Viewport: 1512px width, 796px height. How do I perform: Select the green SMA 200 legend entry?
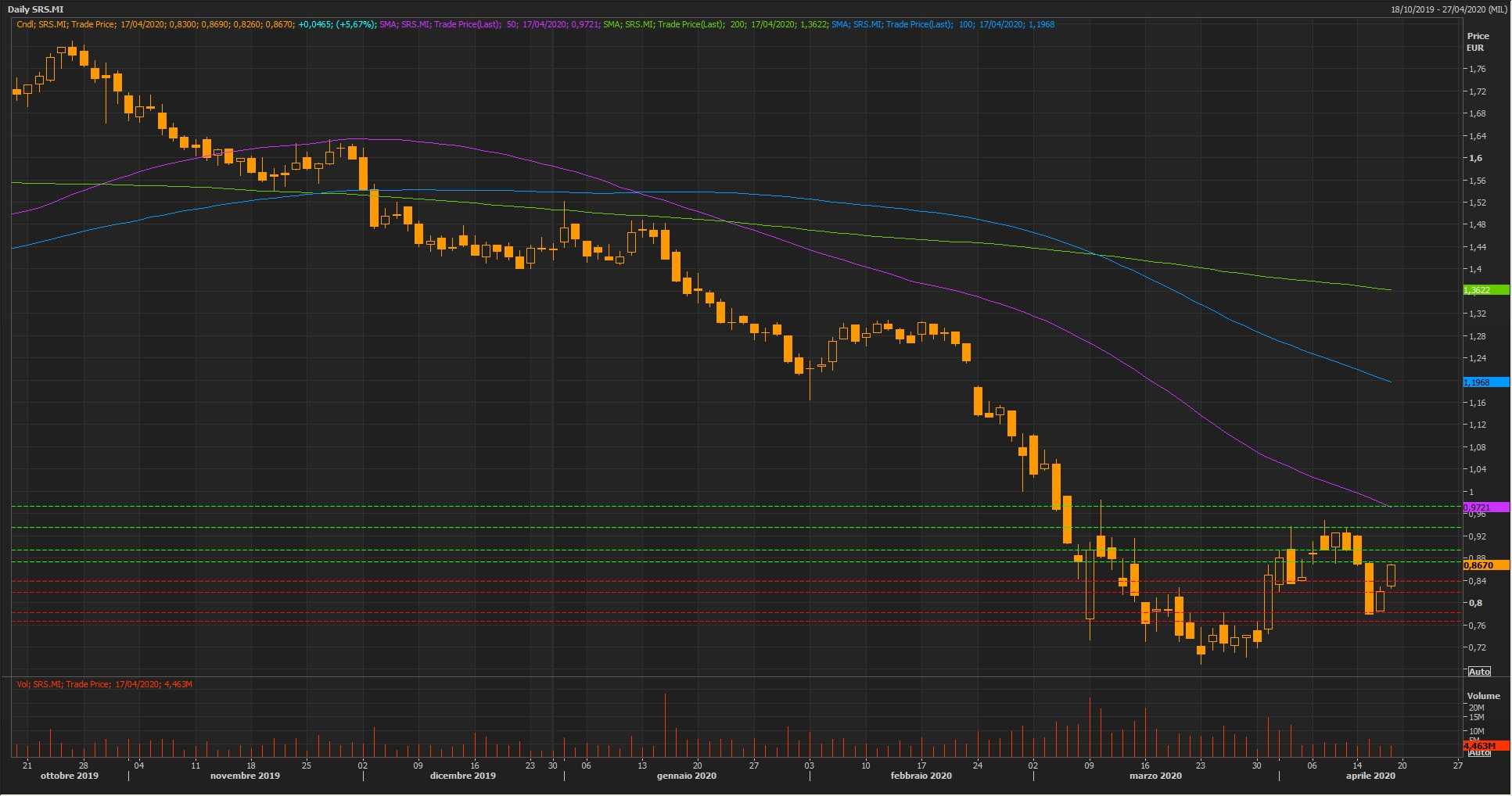coord(713,24)
